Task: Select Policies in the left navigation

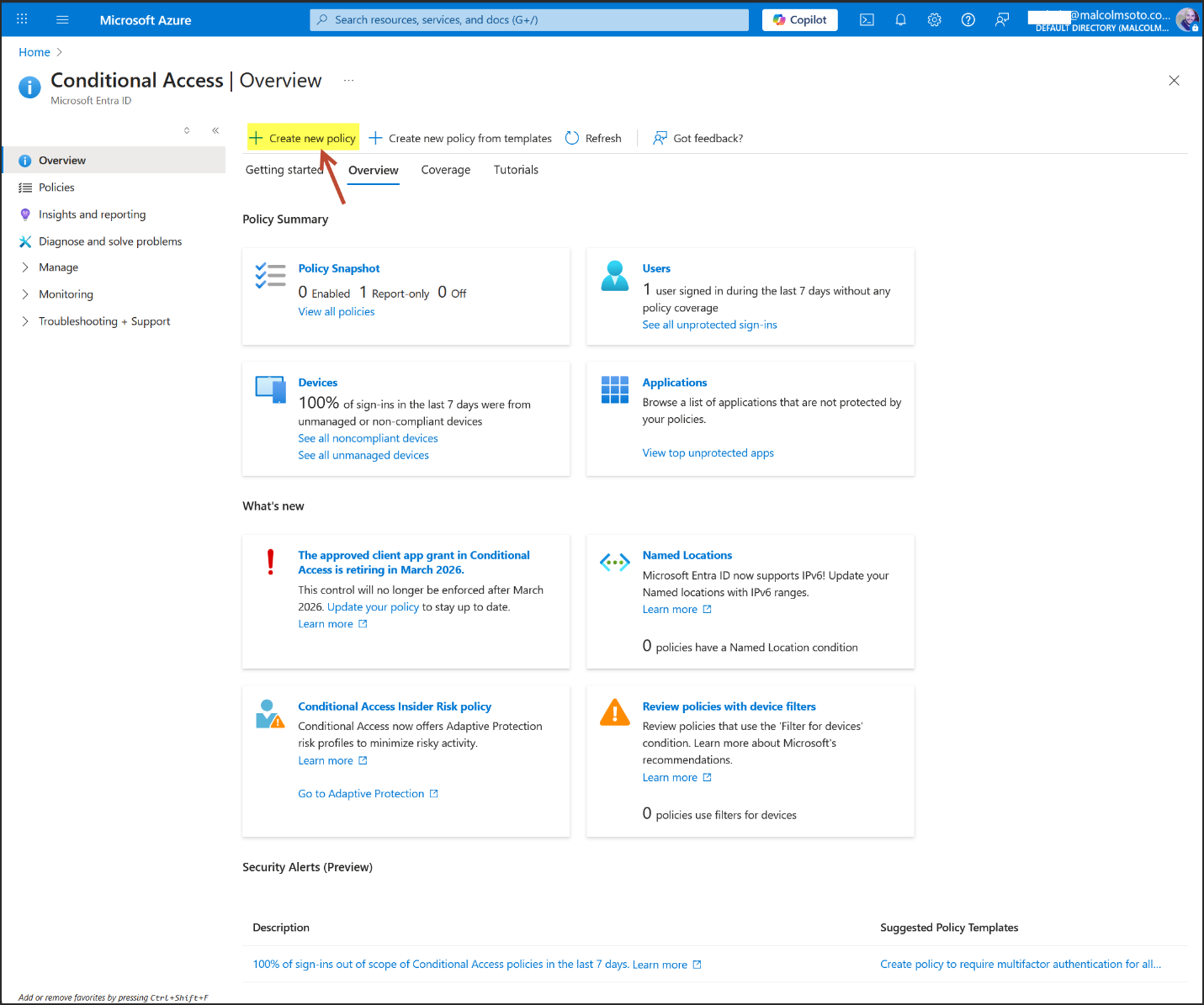Action: point(56,188)
